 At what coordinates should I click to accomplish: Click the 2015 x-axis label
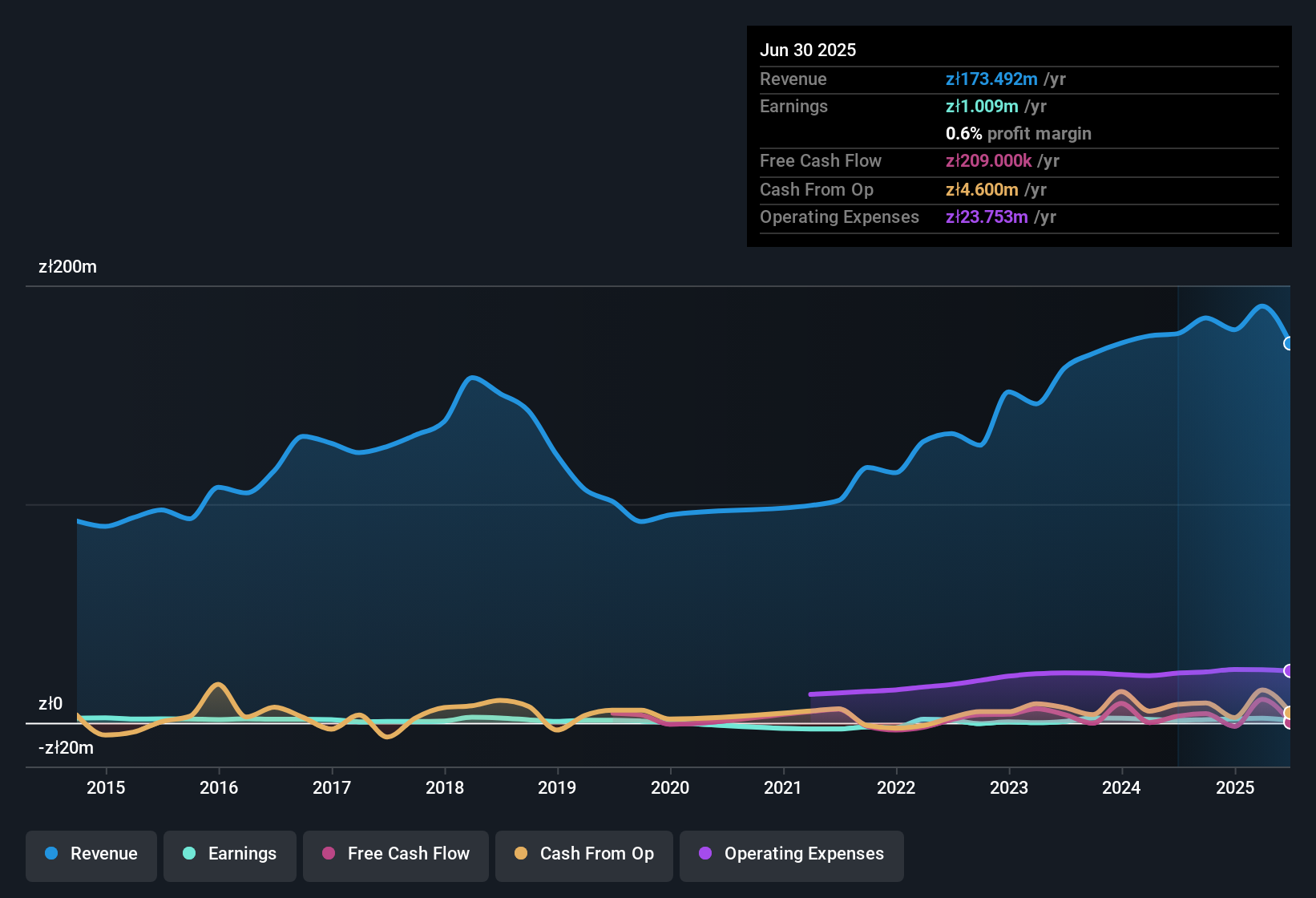point(106,787)
